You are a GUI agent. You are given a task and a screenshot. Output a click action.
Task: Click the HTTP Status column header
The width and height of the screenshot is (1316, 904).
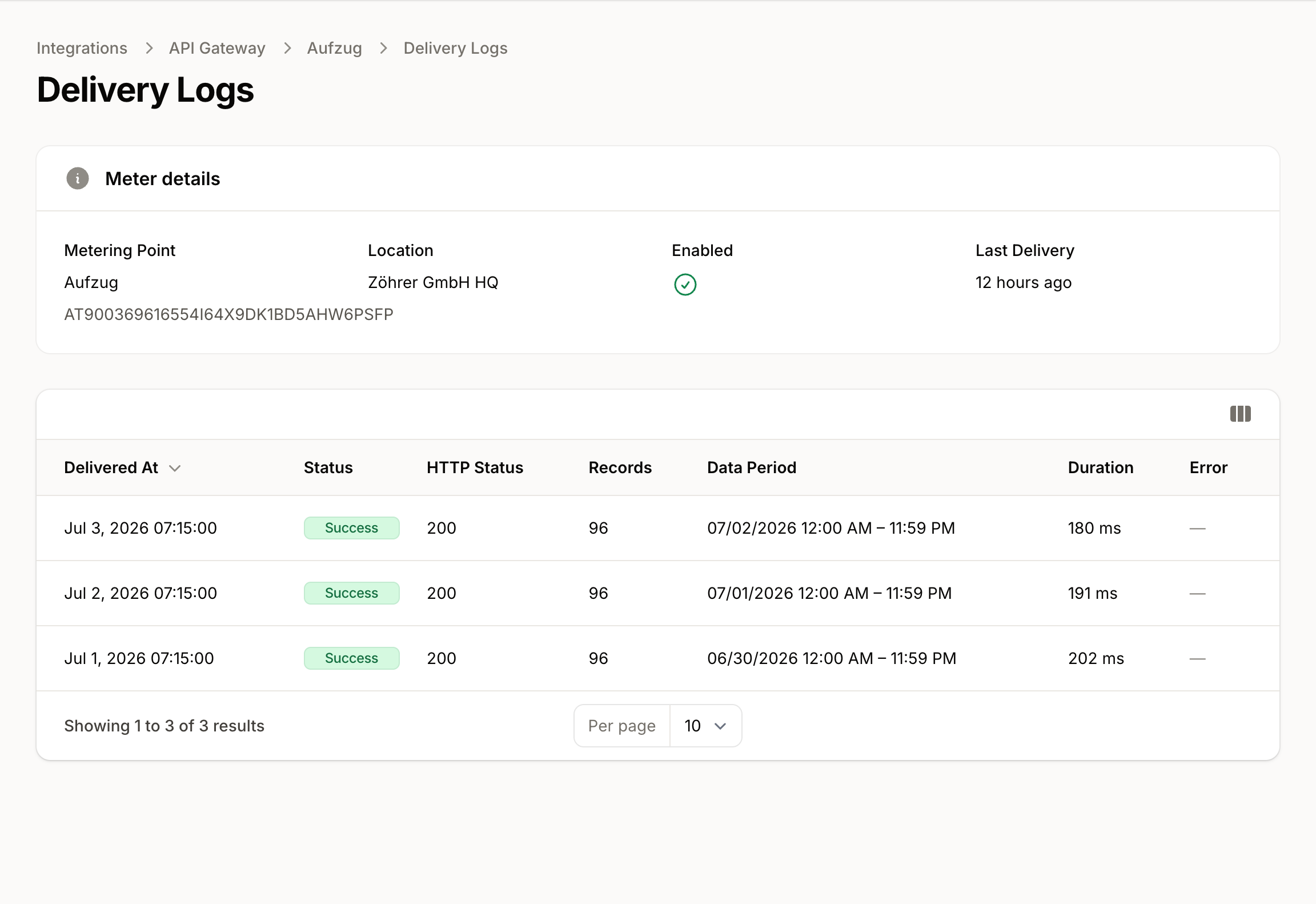pyautogui.click(x=475, y=467)
